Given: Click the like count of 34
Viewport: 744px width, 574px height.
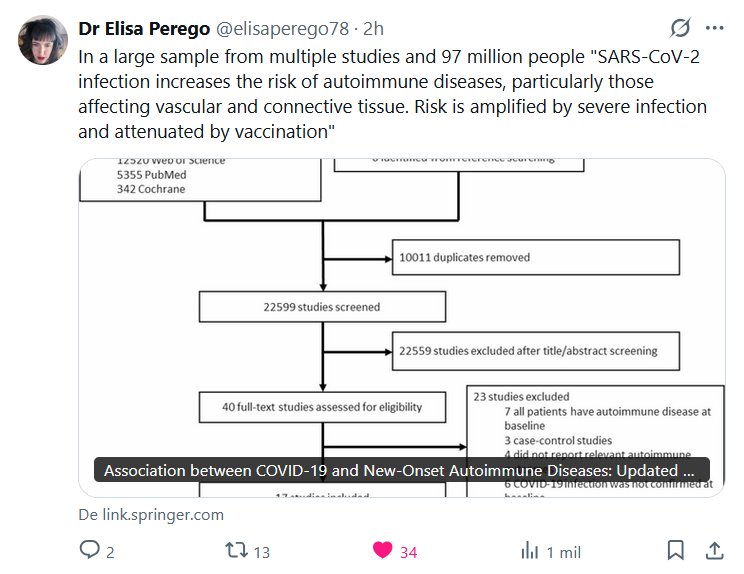Looking at the screenshot, I should point(408,551).
